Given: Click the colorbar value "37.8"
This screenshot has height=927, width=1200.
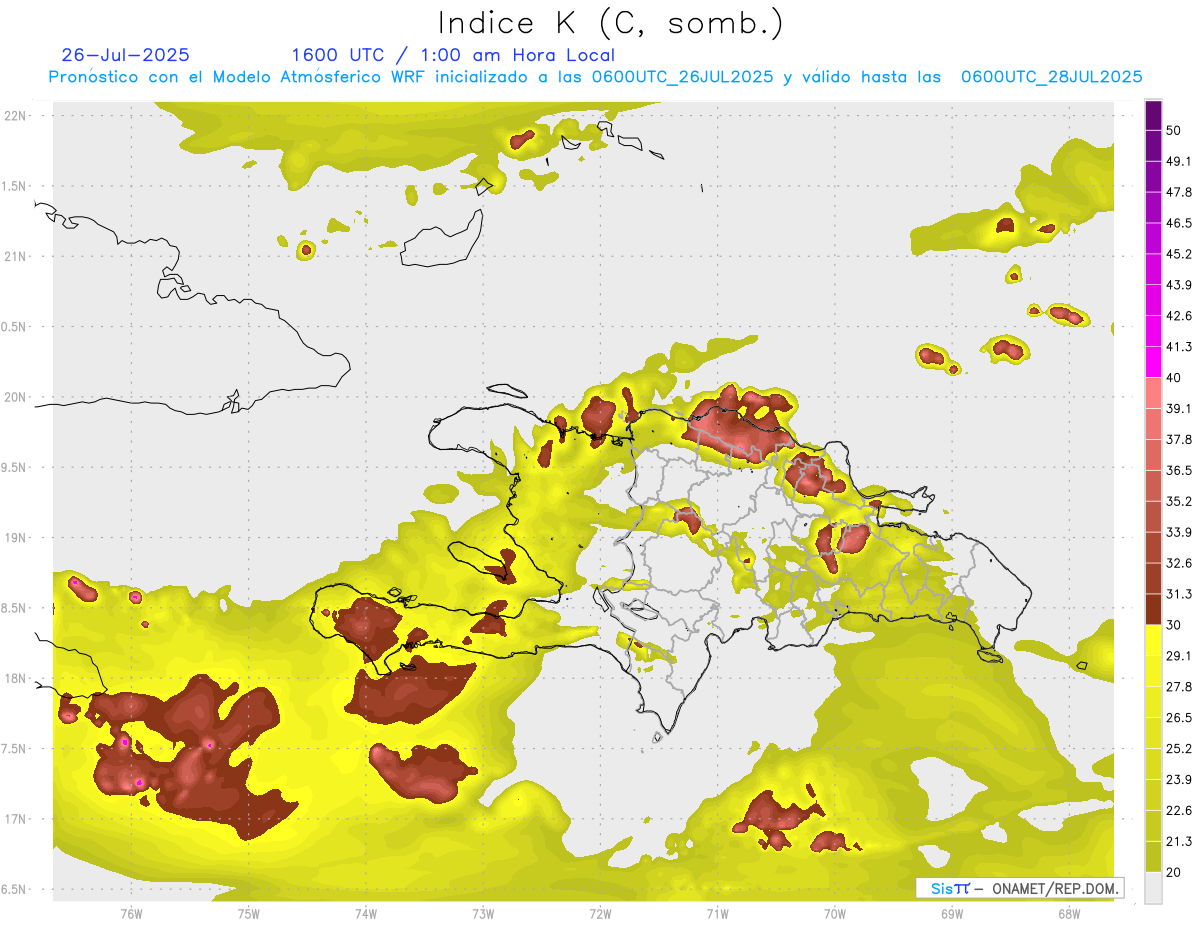Looking at the screenshot, I should (1179, 440).
